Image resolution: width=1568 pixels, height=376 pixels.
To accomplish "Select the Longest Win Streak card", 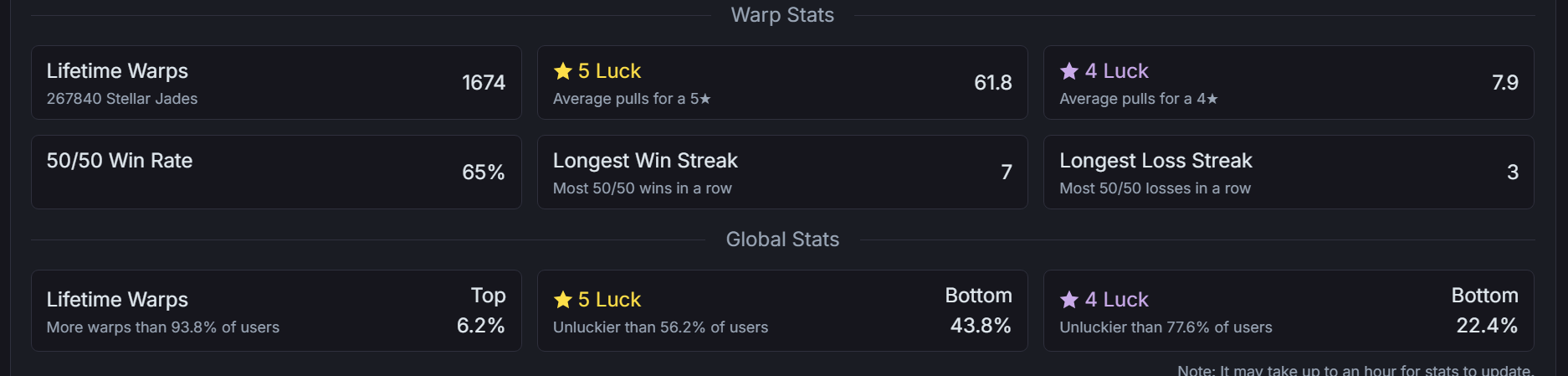I will point(782,172).
